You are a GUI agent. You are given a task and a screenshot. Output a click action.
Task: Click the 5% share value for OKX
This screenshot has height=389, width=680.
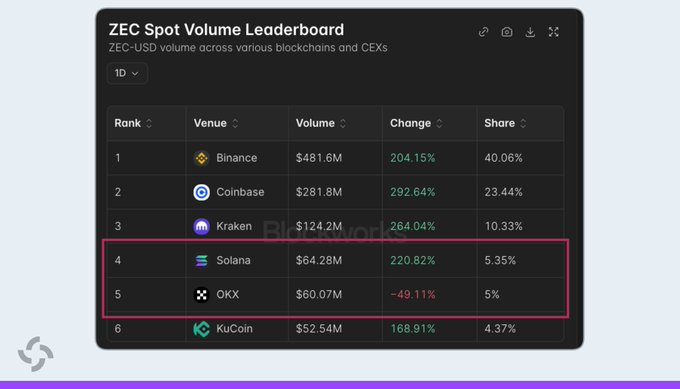click(492, 295)
